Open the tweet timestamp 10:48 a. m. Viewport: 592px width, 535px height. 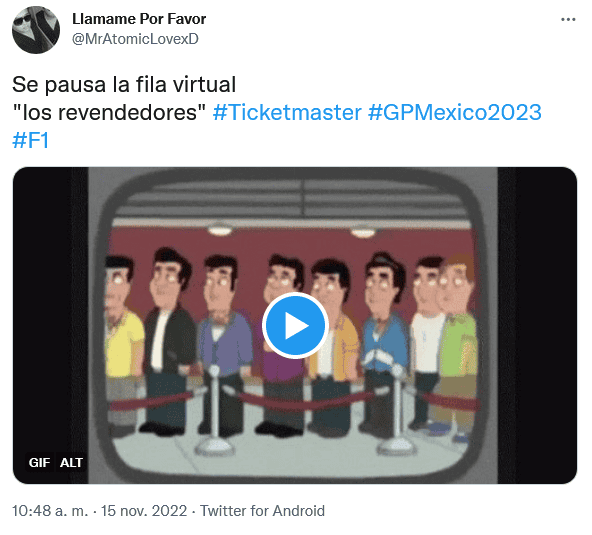50,511
